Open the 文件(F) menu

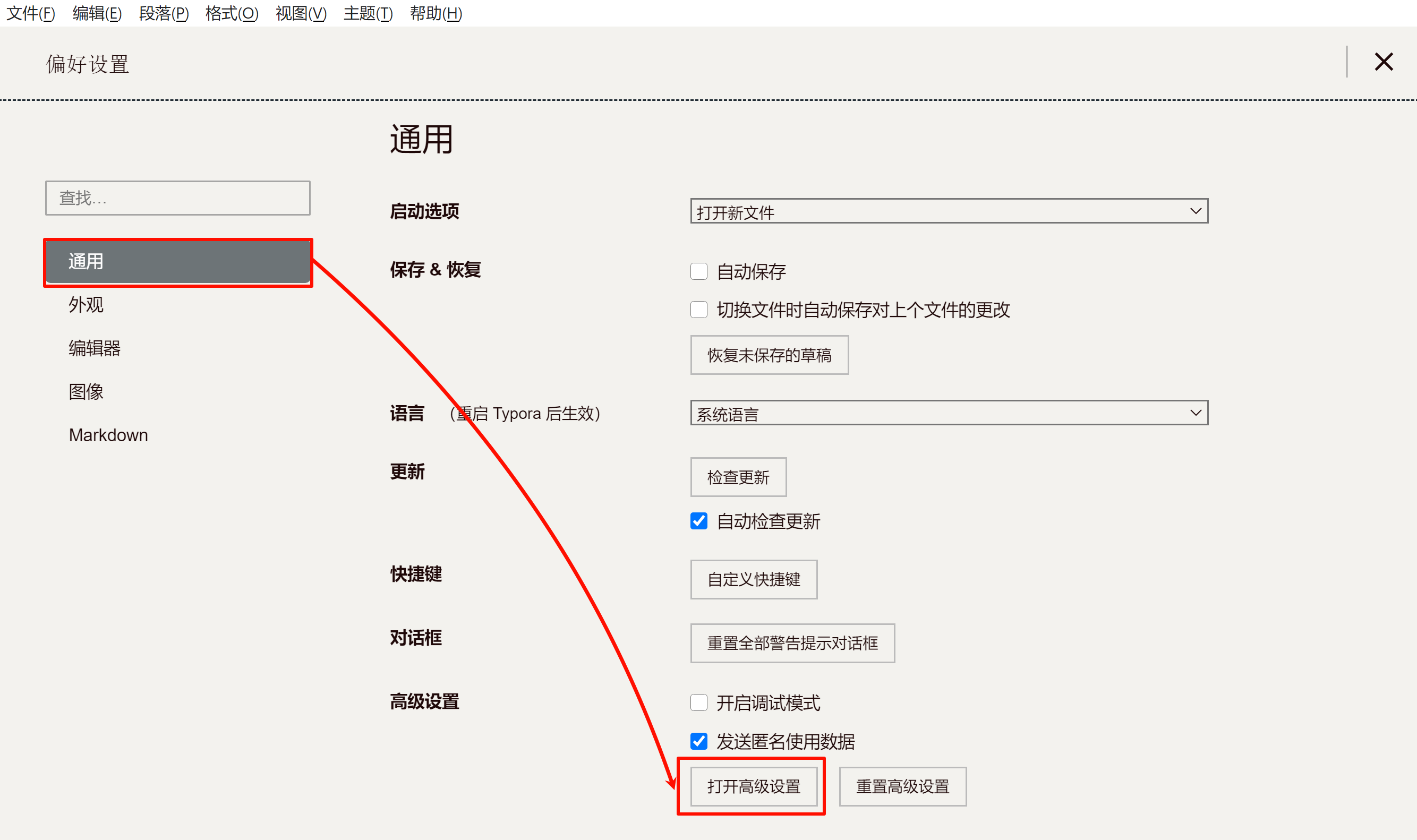tap(31, 13)
